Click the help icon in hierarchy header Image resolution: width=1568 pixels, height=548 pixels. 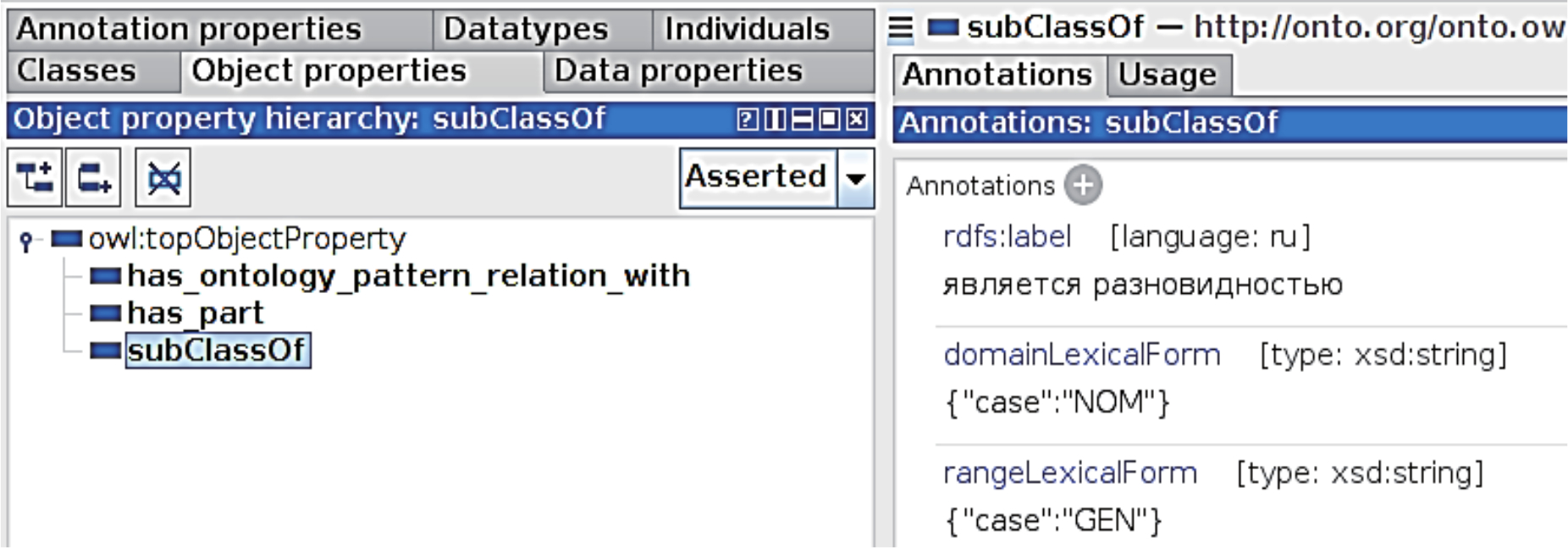click(747, 119)
